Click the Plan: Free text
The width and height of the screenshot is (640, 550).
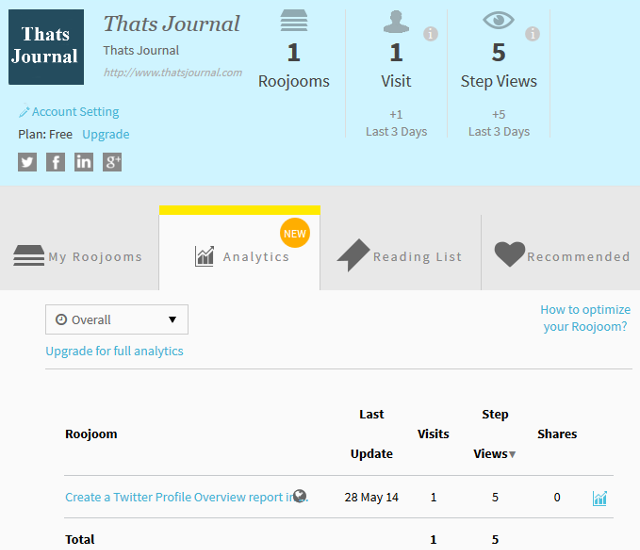click(x=45, y=134)
